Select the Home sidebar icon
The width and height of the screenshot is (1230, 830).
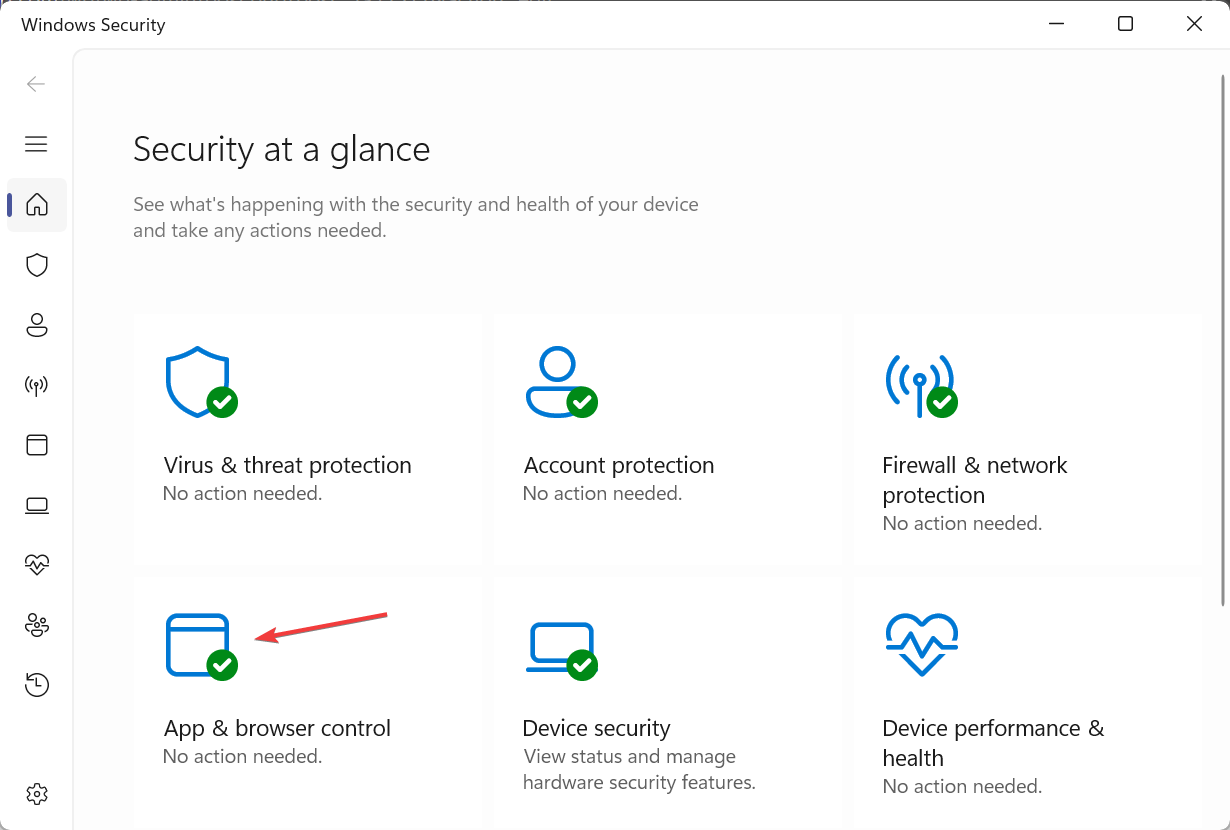37,205
